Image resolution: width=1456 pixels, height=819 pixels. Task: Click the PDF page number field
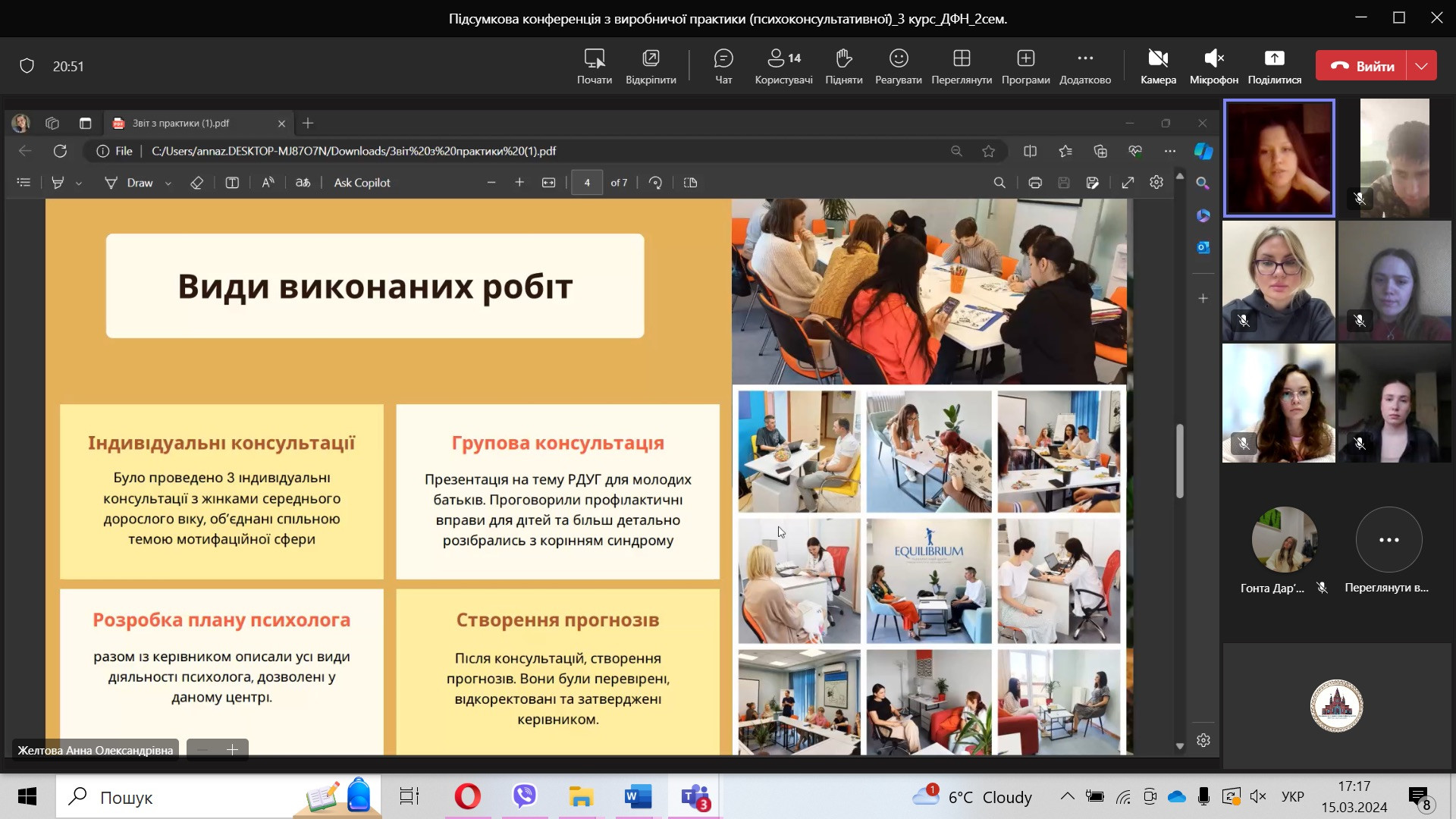[586, 183]
